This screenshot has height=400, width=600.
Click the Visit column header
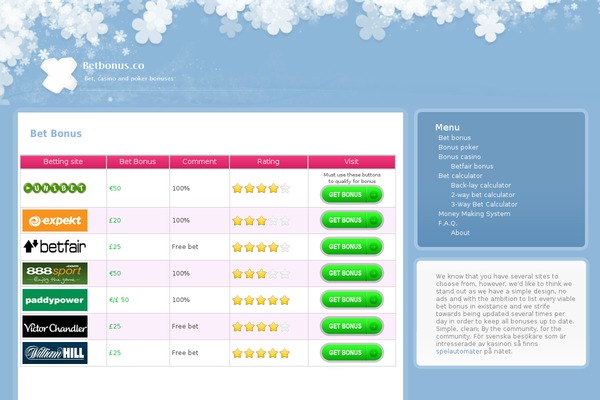click(352, 162)
